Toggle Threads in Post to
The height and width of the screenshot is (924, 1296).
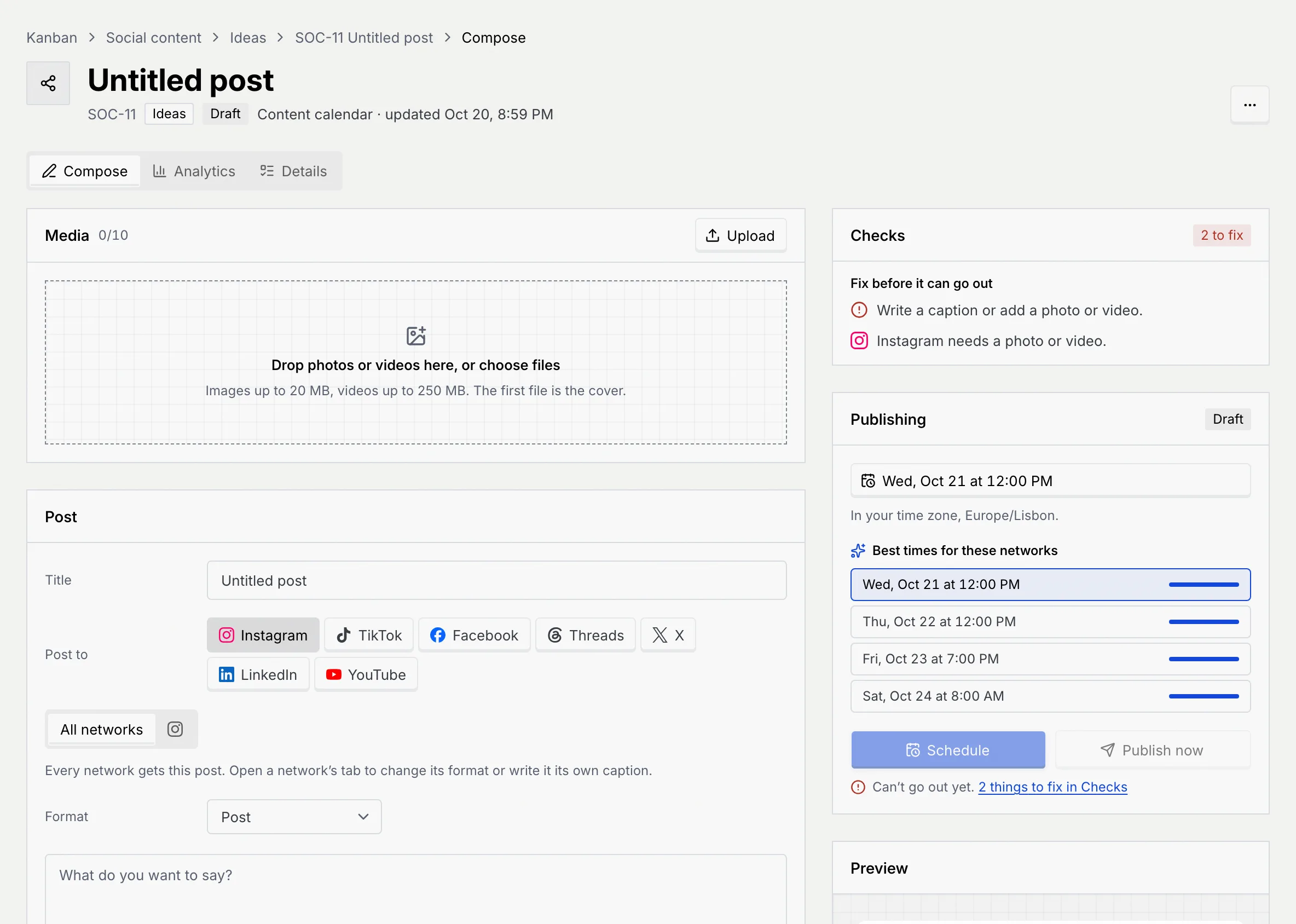(x=585, y=635)
